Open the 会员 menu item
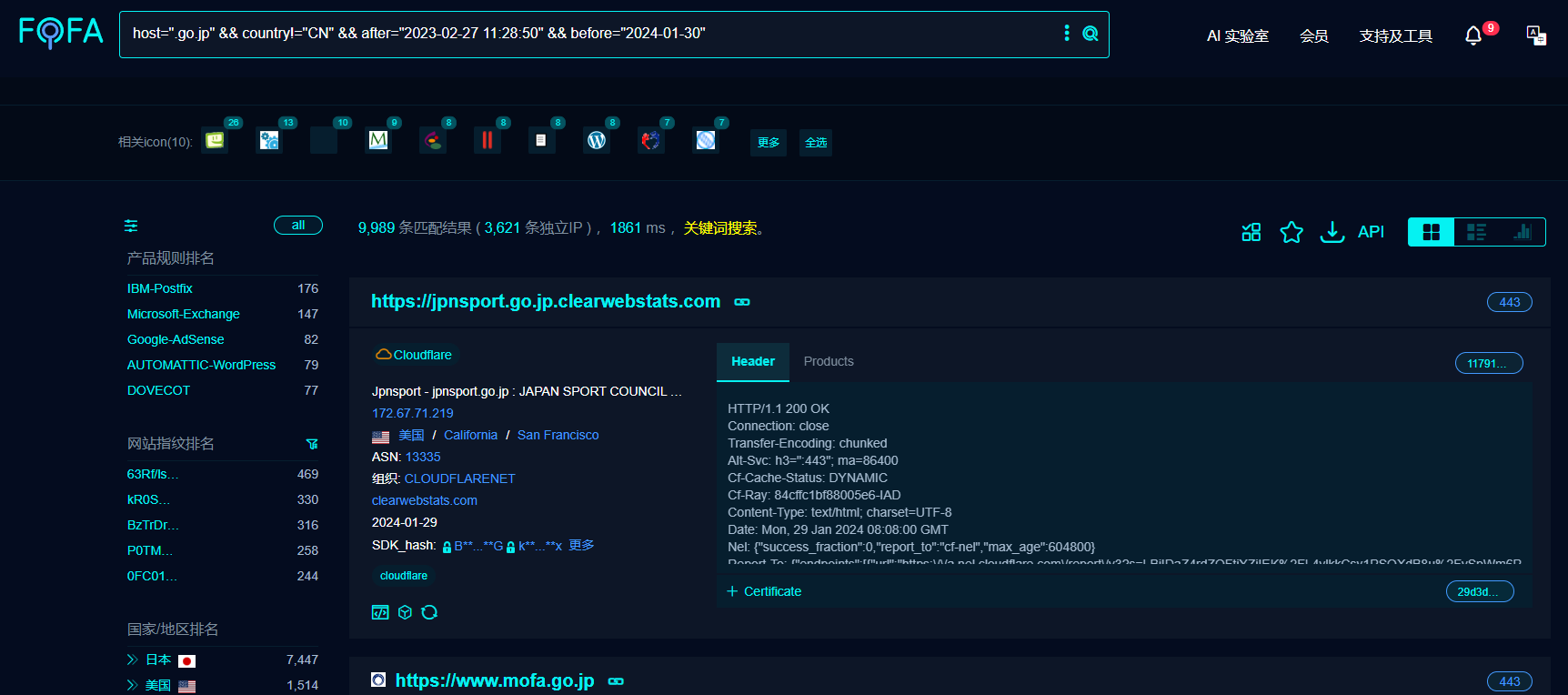Screen dimensions: 1568x695 1313,36
